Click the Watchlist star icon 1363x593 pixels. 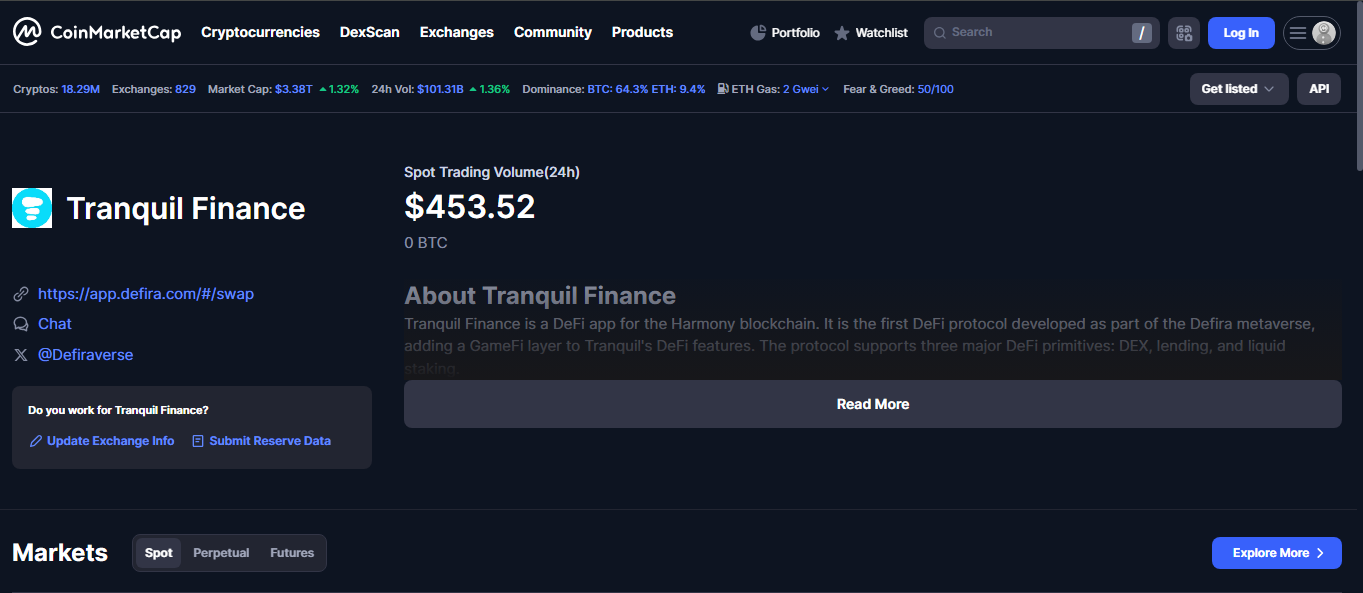point(842,33)
